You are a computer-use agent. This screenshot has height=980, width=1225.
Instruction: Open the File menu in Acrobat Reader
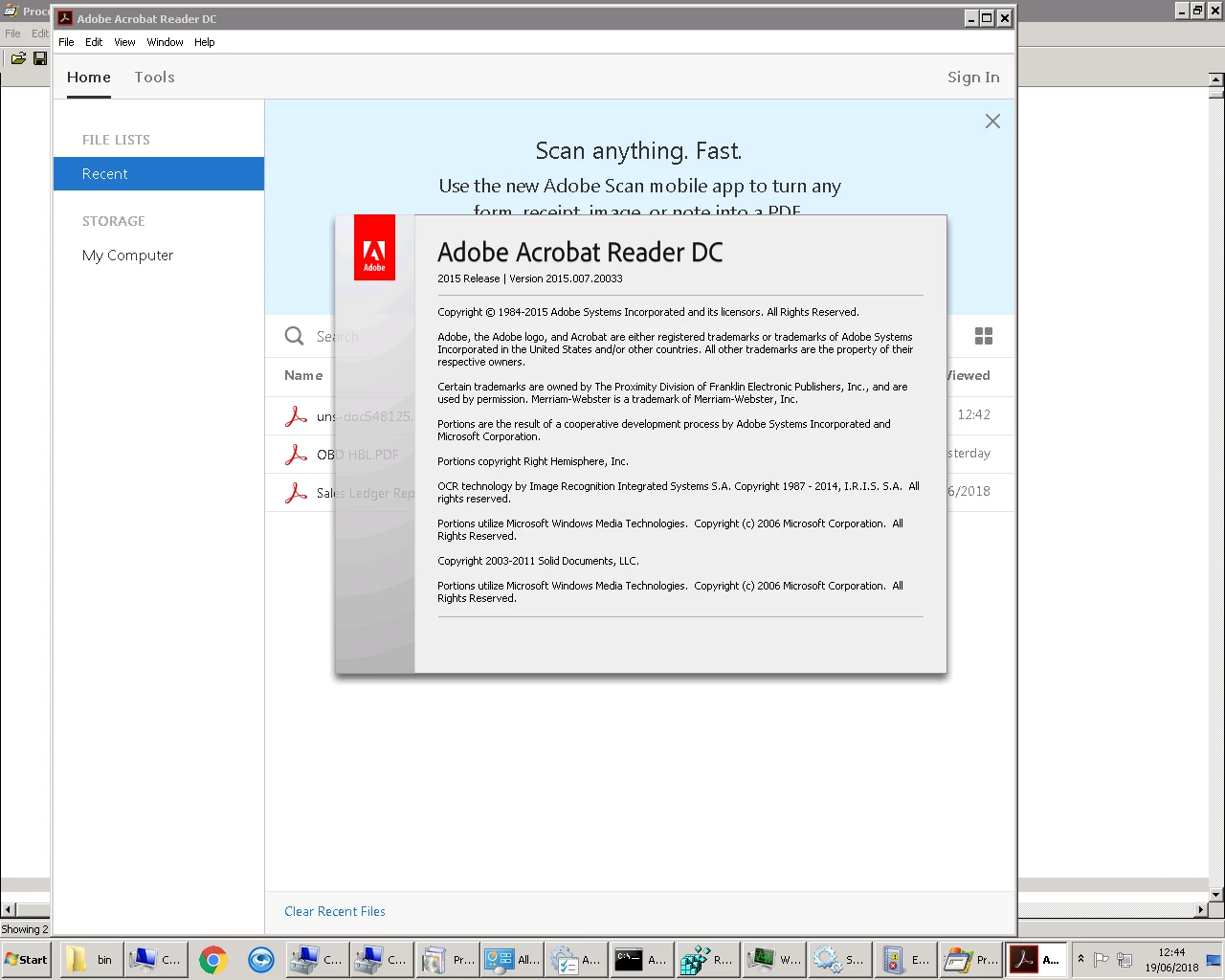point(66,42)
